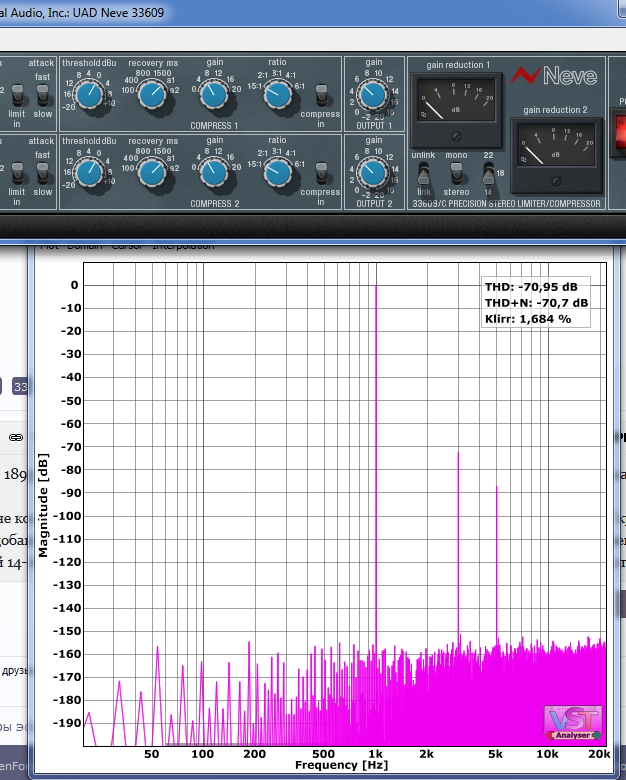Click Compress 1 recovery ms knob
Screen dimensions: 626x780
pyautogui.click(x=152, y=95)
